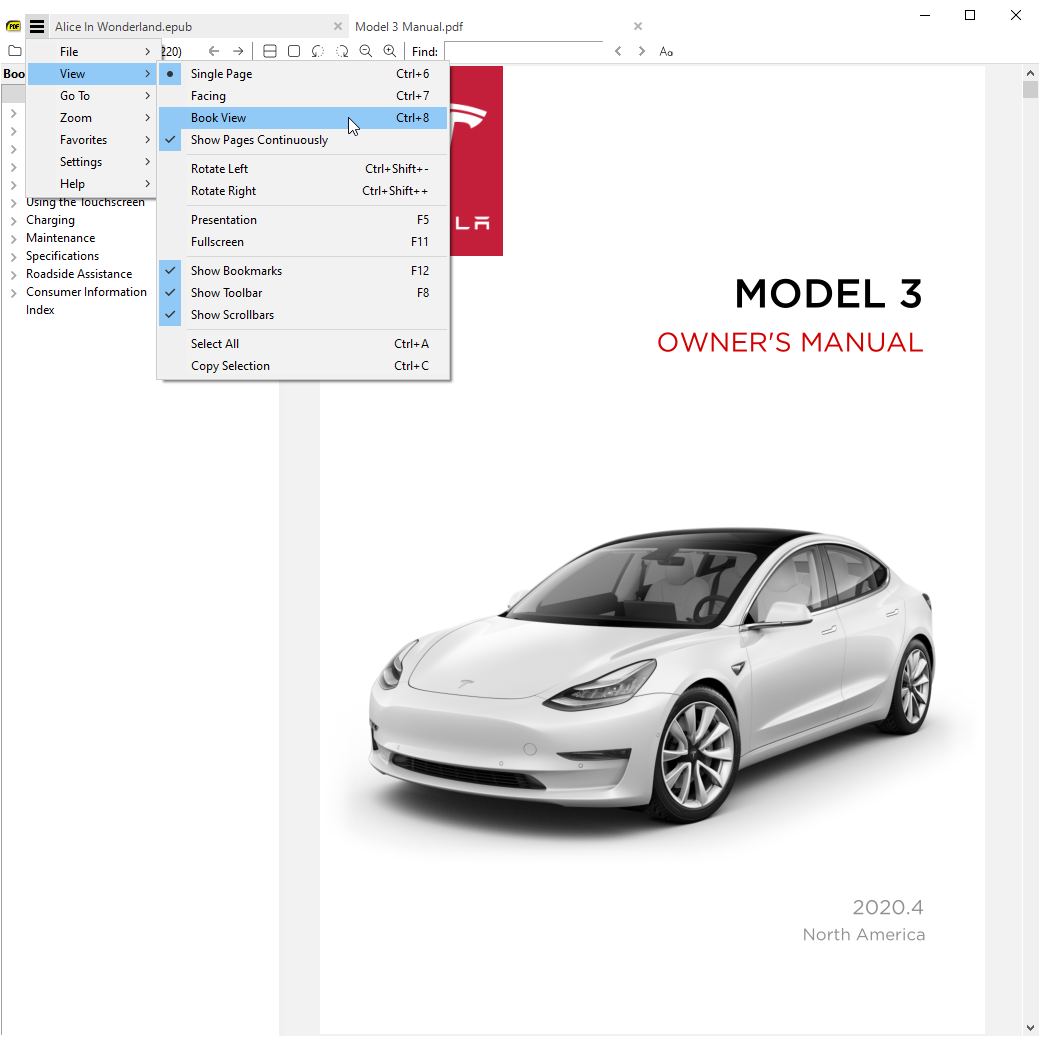
Task: Click the open file folder icon
Action: click(x=14, y=51)
